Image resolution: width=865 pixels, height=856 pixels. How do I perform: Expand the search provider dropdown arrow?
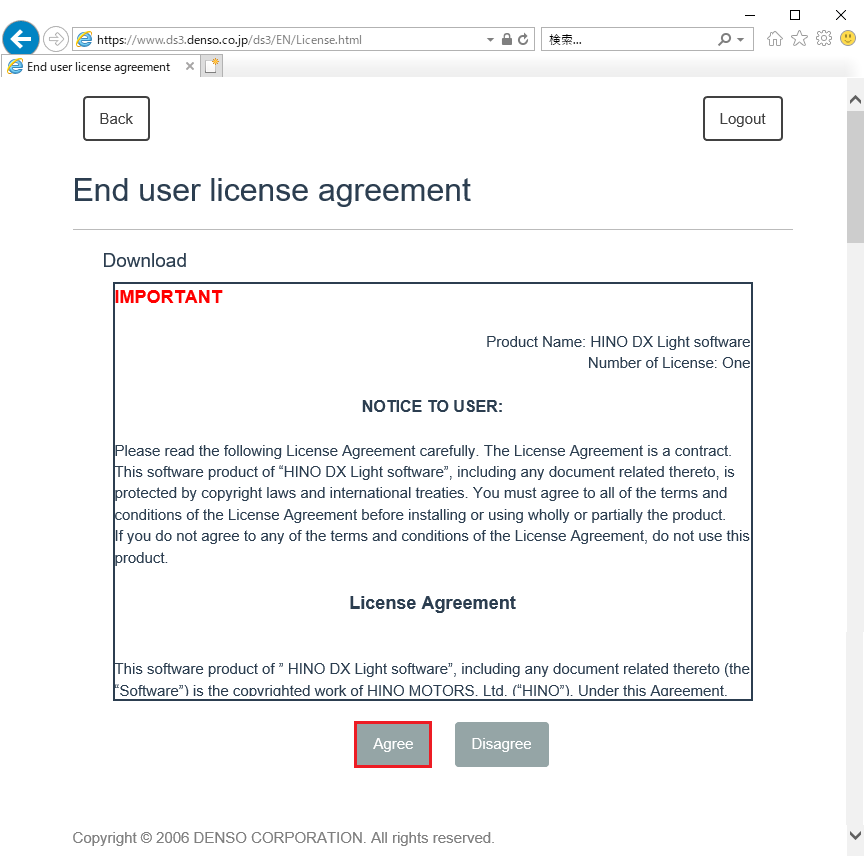740,40
